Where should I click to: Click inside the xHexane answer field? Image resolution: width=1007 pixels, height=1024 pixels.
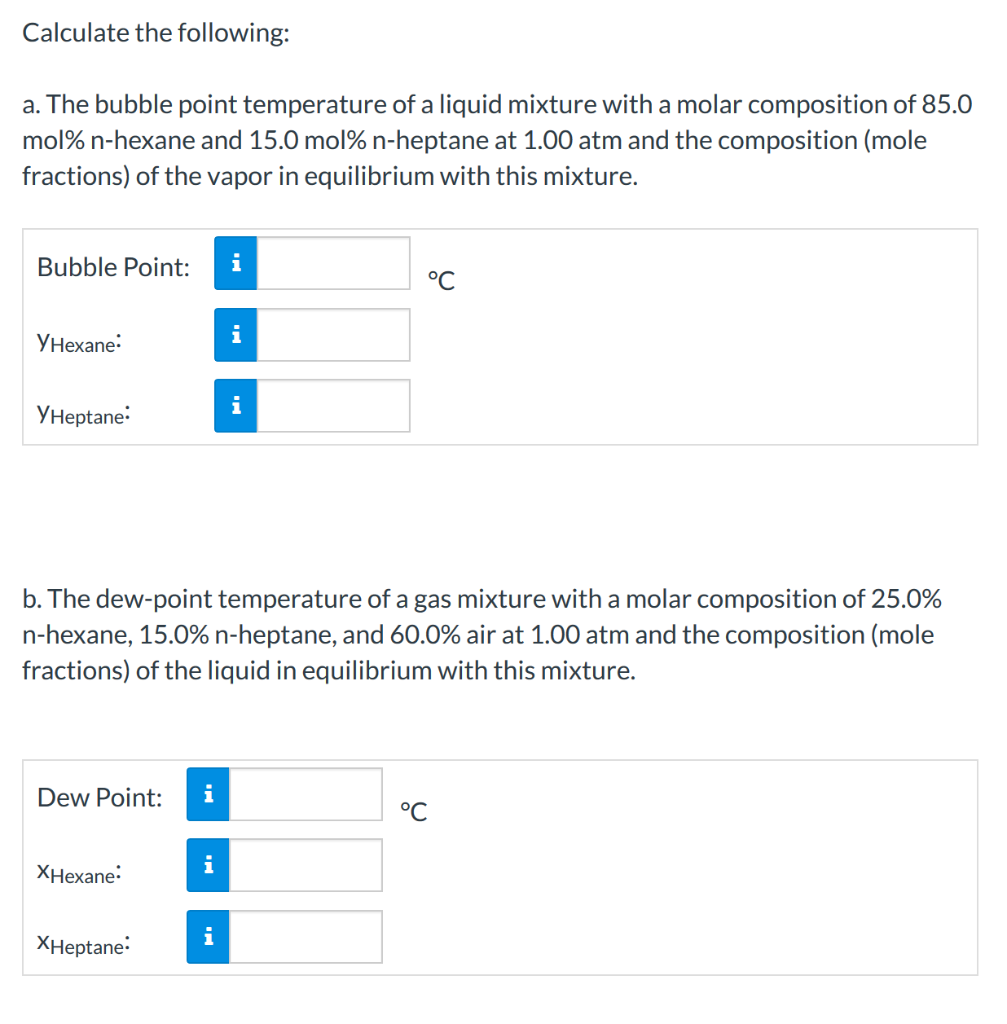coord(307,865)
